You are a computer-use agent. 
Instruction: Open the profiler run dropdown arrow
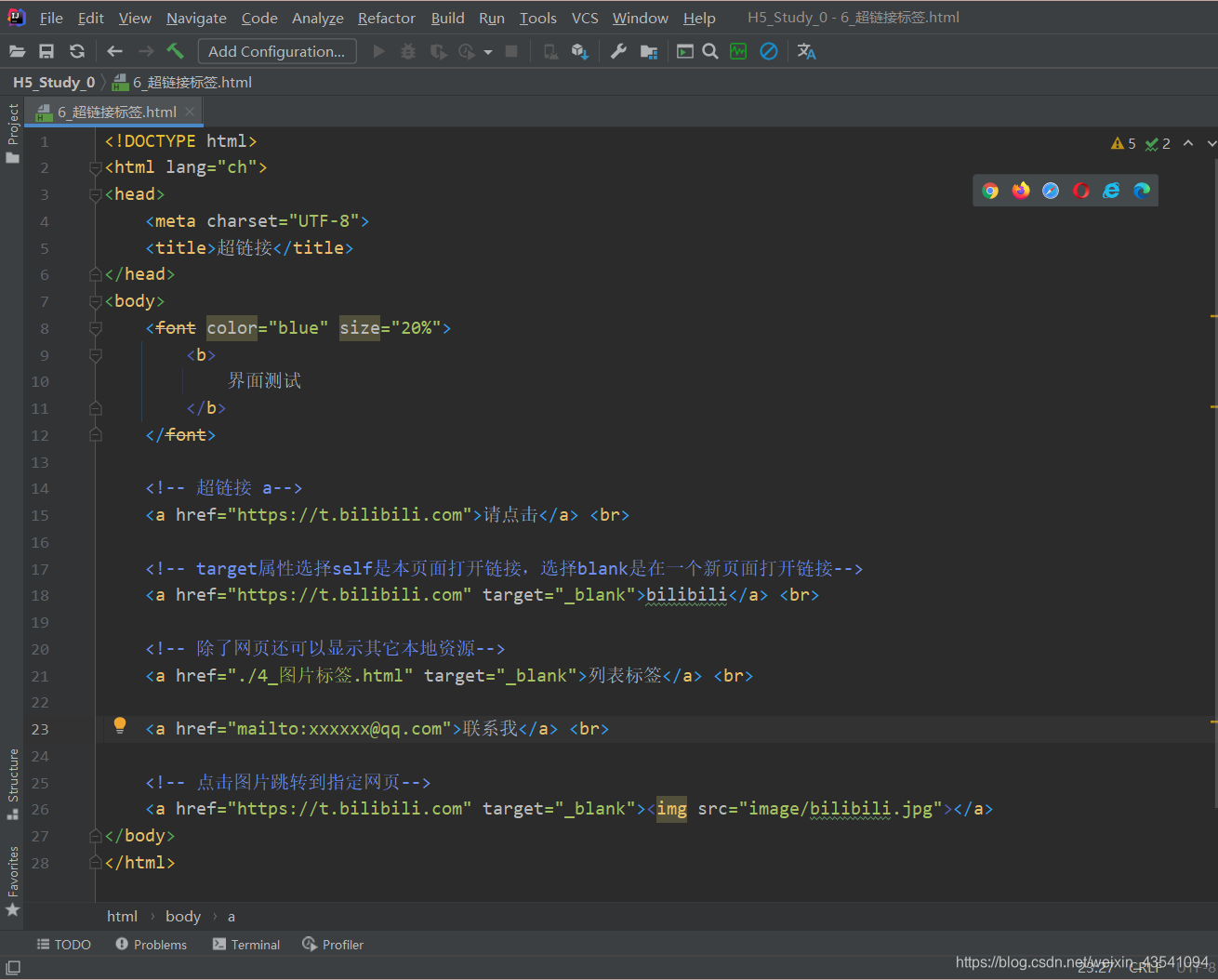click(488, 52)
